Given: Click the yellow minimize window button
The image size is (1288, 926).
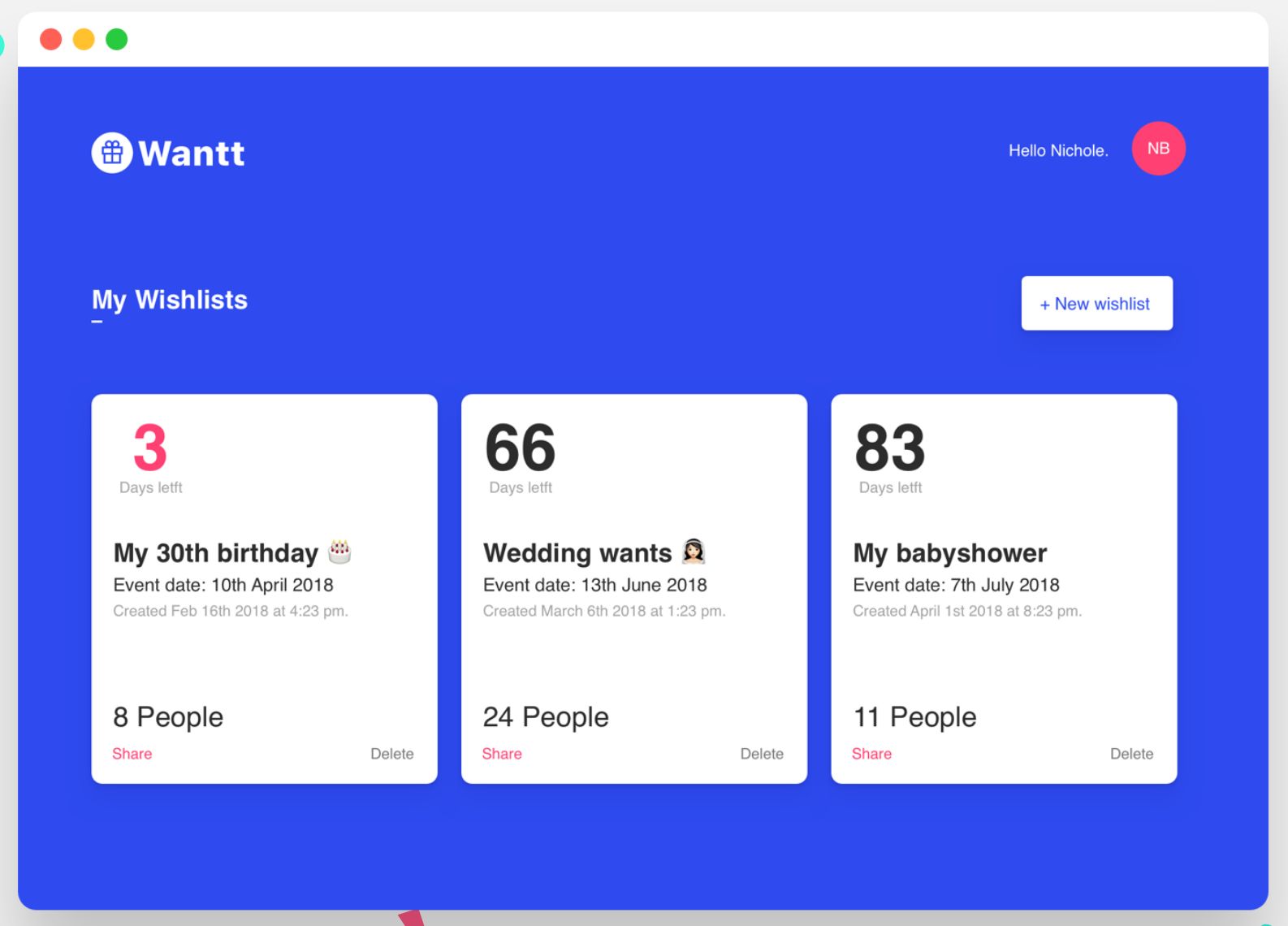Looking at the screenshot, I should point(84,39).
